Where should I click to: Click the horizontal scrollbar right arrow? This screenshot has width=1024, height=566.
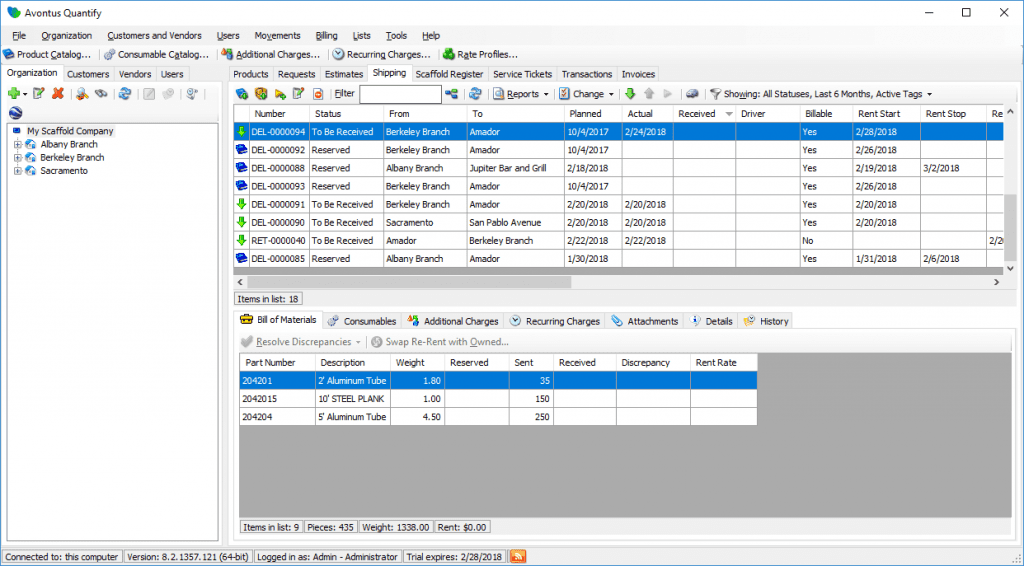tap(997, 282)
